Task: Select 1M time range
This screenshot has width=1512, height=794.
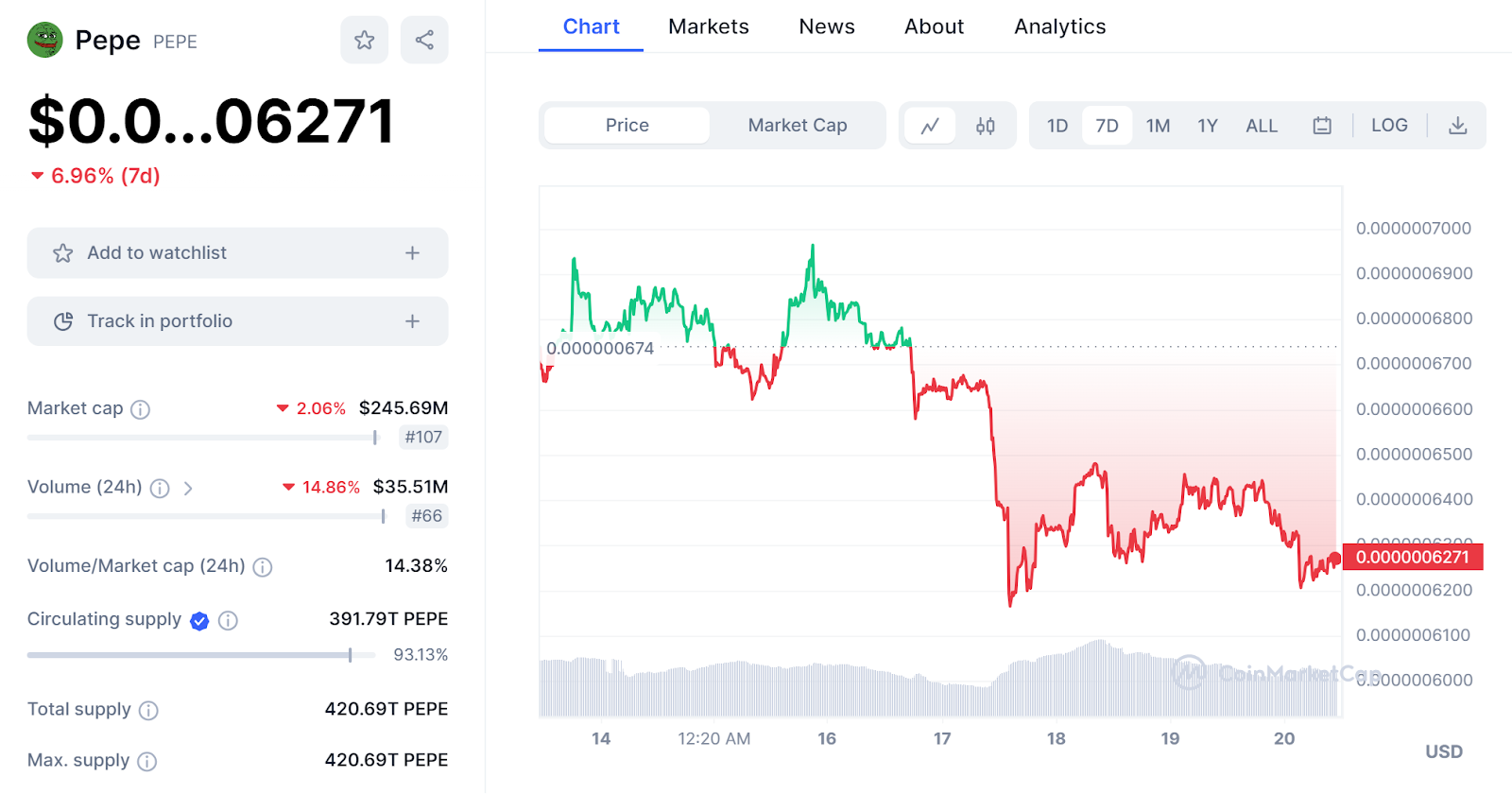Action: pyautogui.click(x=1158, y=126)
